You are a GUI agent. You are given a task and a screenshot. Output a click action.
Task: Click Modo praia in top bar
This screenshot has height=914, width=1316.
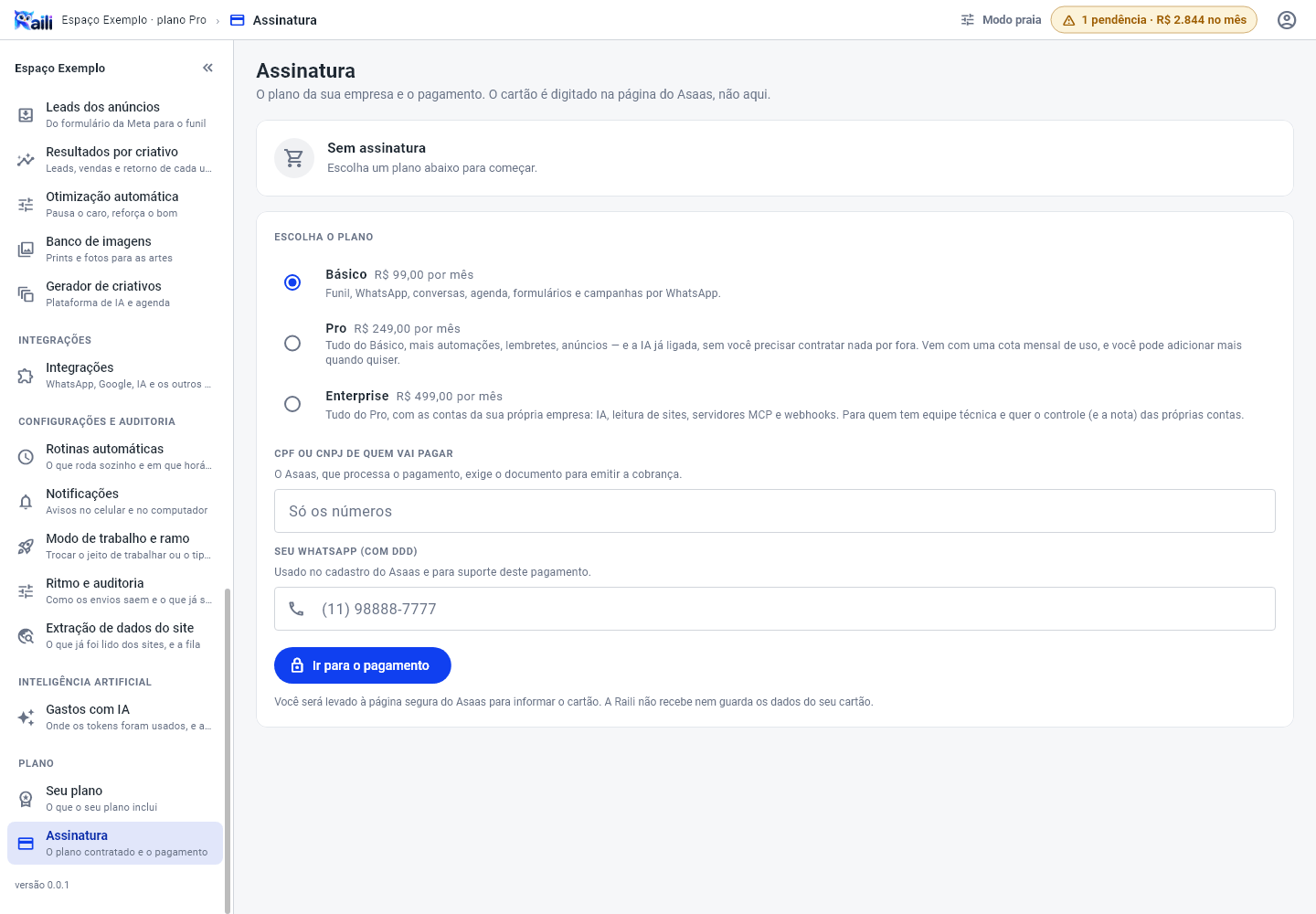[1001, 20]
